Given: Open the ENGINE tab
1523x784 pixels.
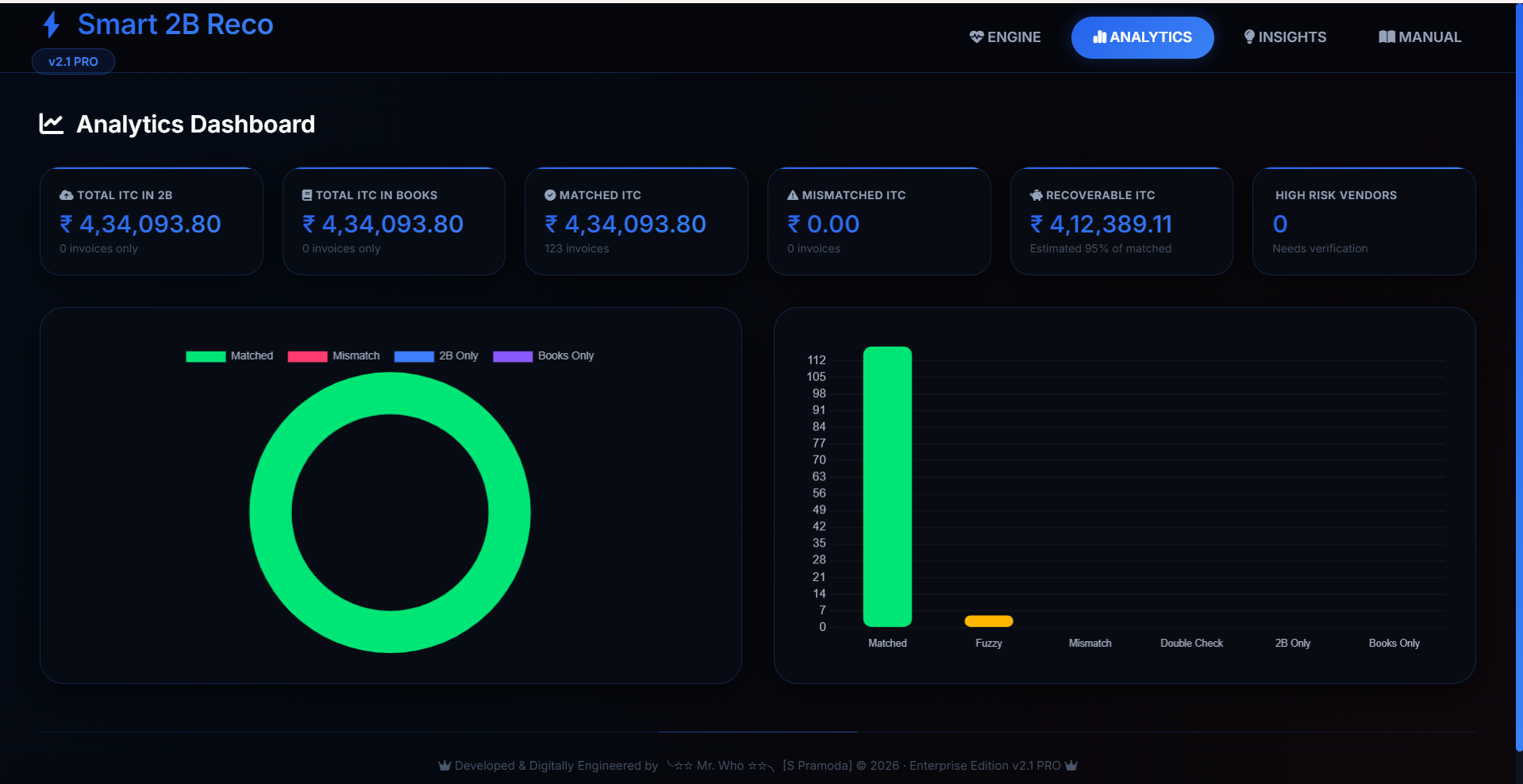Looking at the screenshot, I should click(x=1005, y=37).
